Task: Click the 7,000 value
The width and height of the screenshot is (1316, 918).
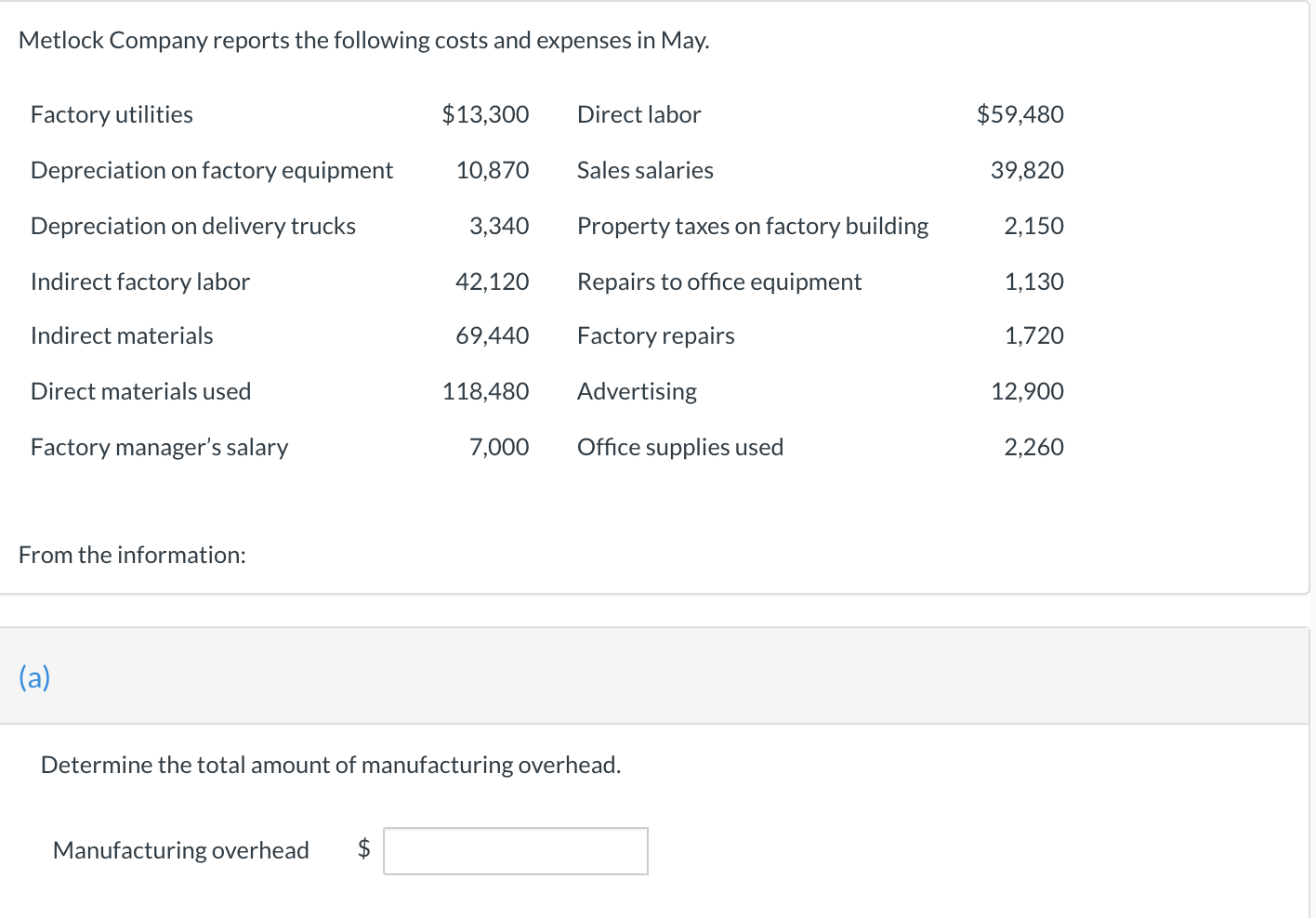Action: [x=499, y=447]
